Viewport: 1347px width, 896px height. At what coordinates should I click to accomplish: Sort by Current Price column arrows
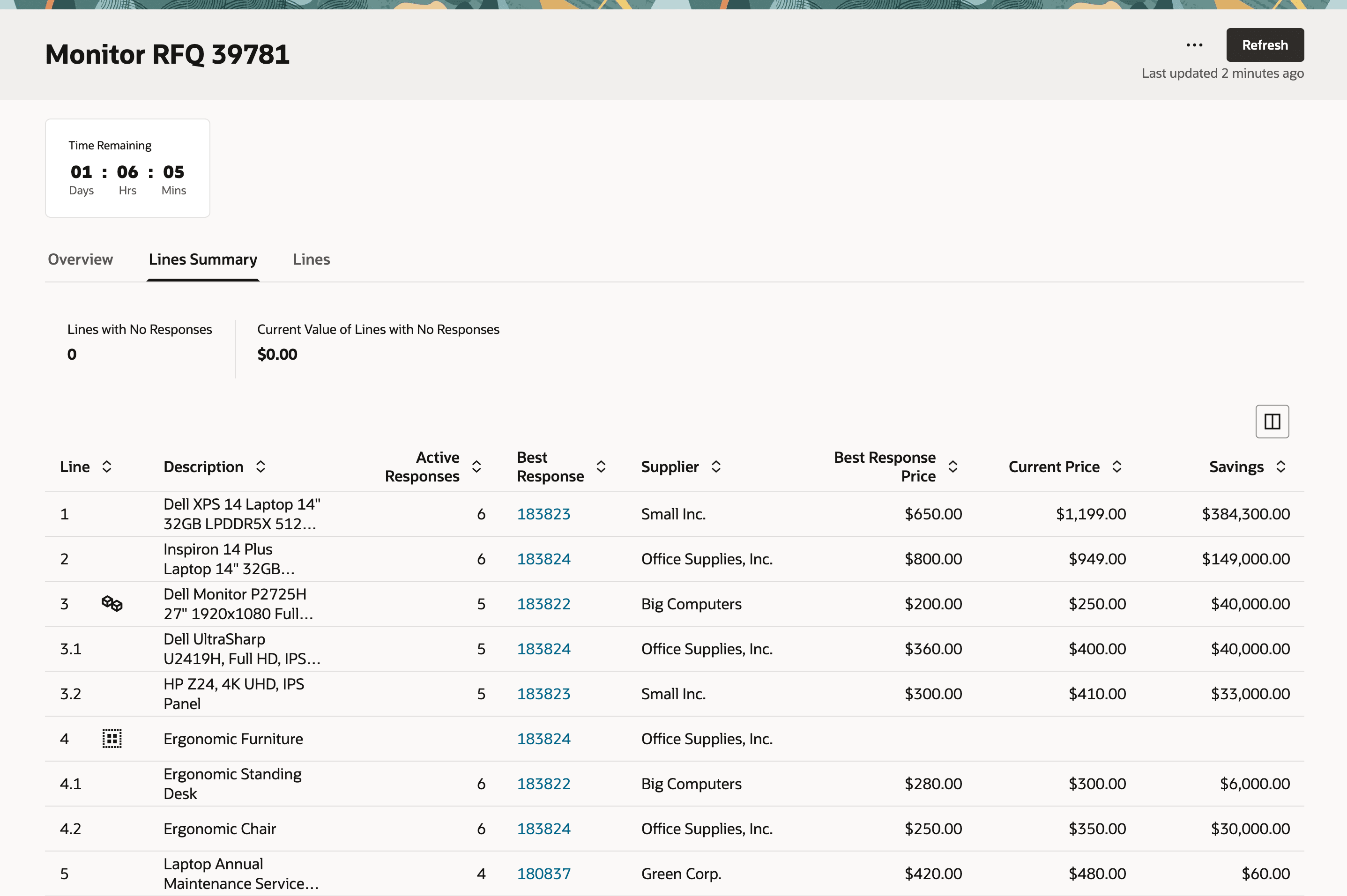[1116, 467]
